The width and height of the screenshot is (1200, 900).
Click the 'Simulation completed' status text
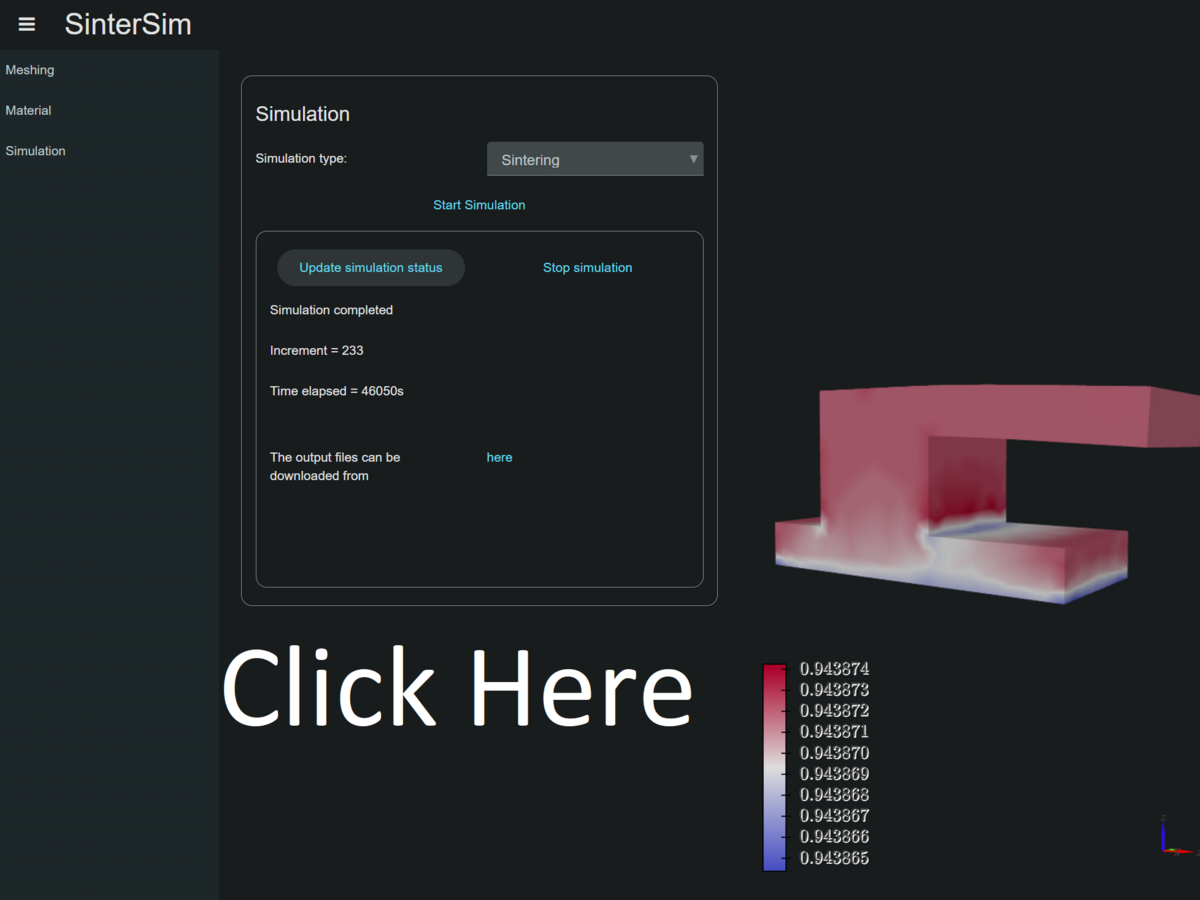click(x=331, y=310)
